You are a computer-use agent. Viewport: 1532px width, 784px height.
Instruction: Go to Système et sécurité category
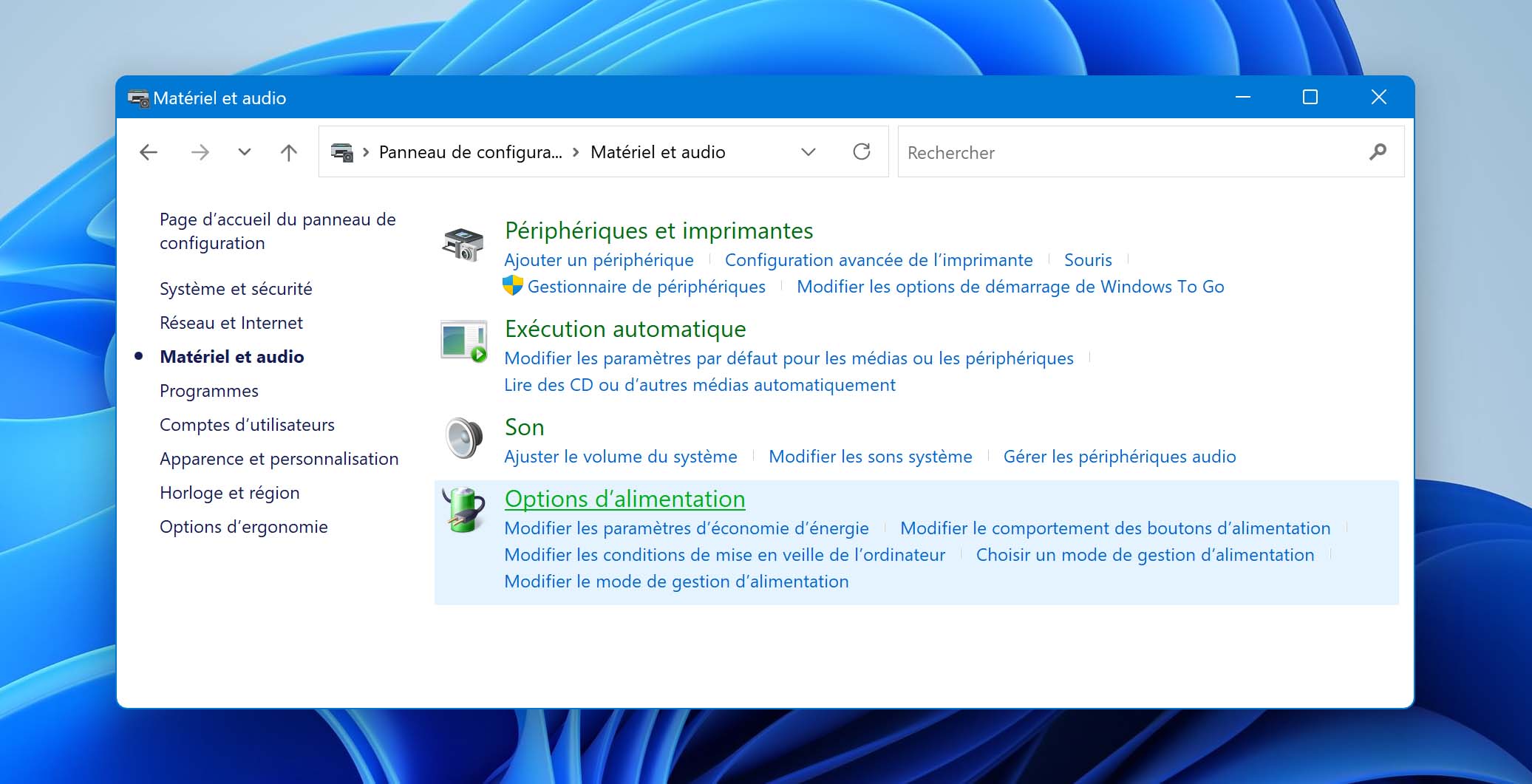click(x=236, y=289)
